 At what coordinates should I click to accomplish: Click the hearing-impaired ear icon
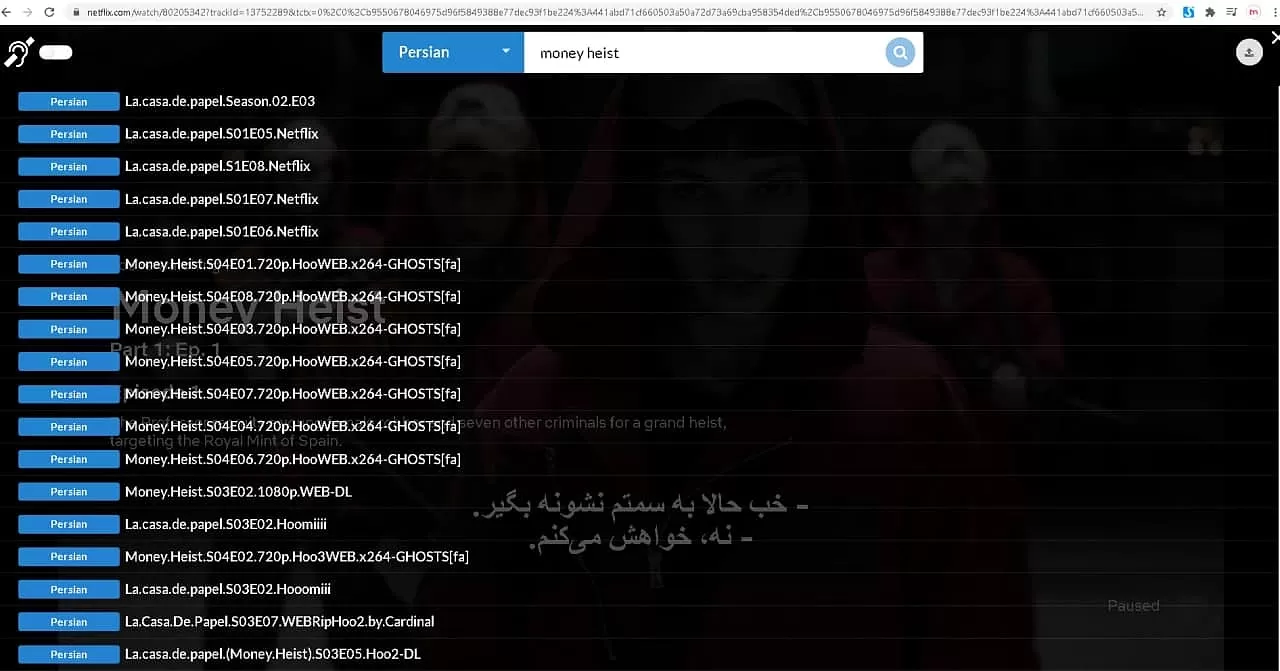pyautogui.click(x=19, y=53)
